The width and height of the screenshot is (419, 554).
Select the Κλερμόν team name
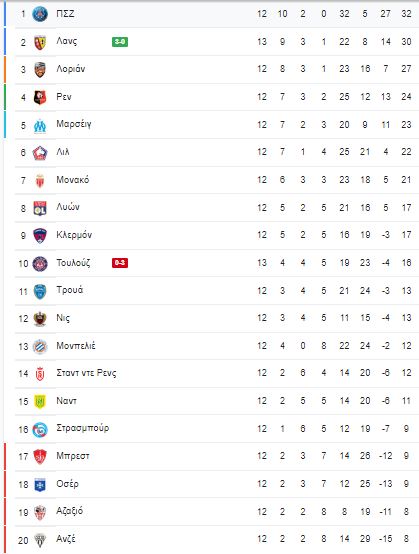point(74,235)
